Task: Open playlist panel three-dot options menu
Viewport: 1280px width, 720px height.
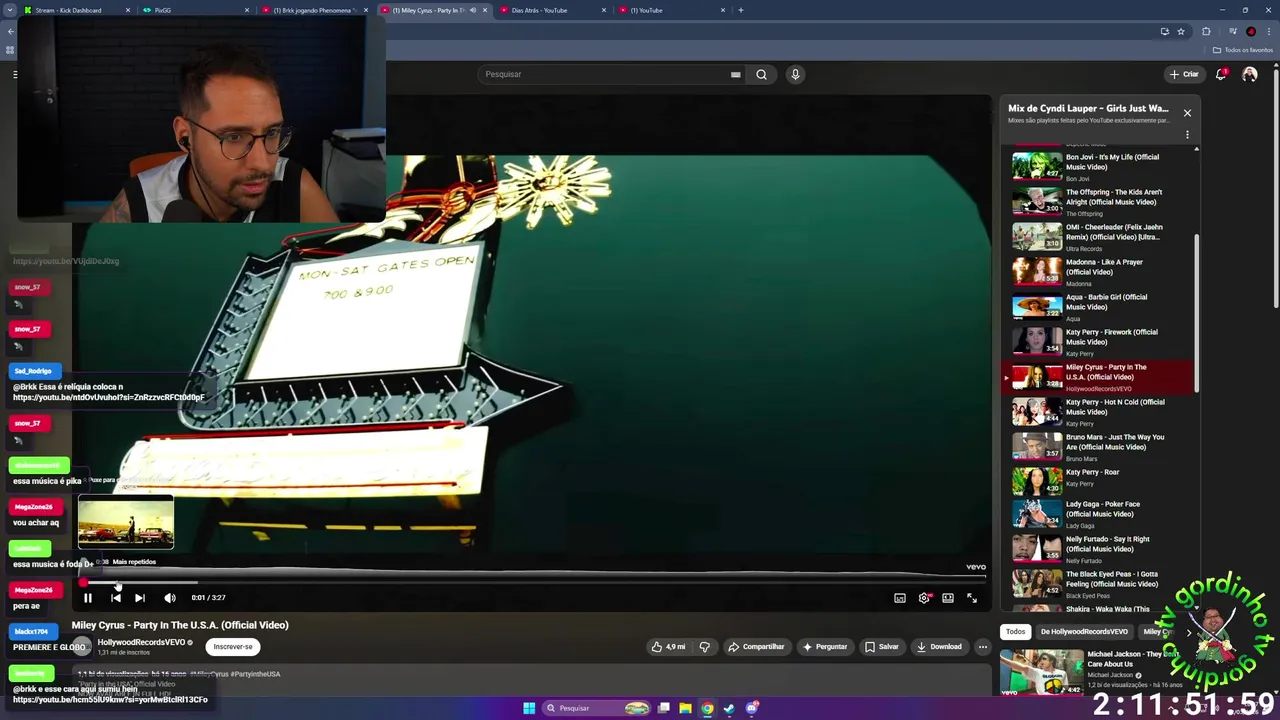Action: pyautogui.click(x=1187, y=135)
